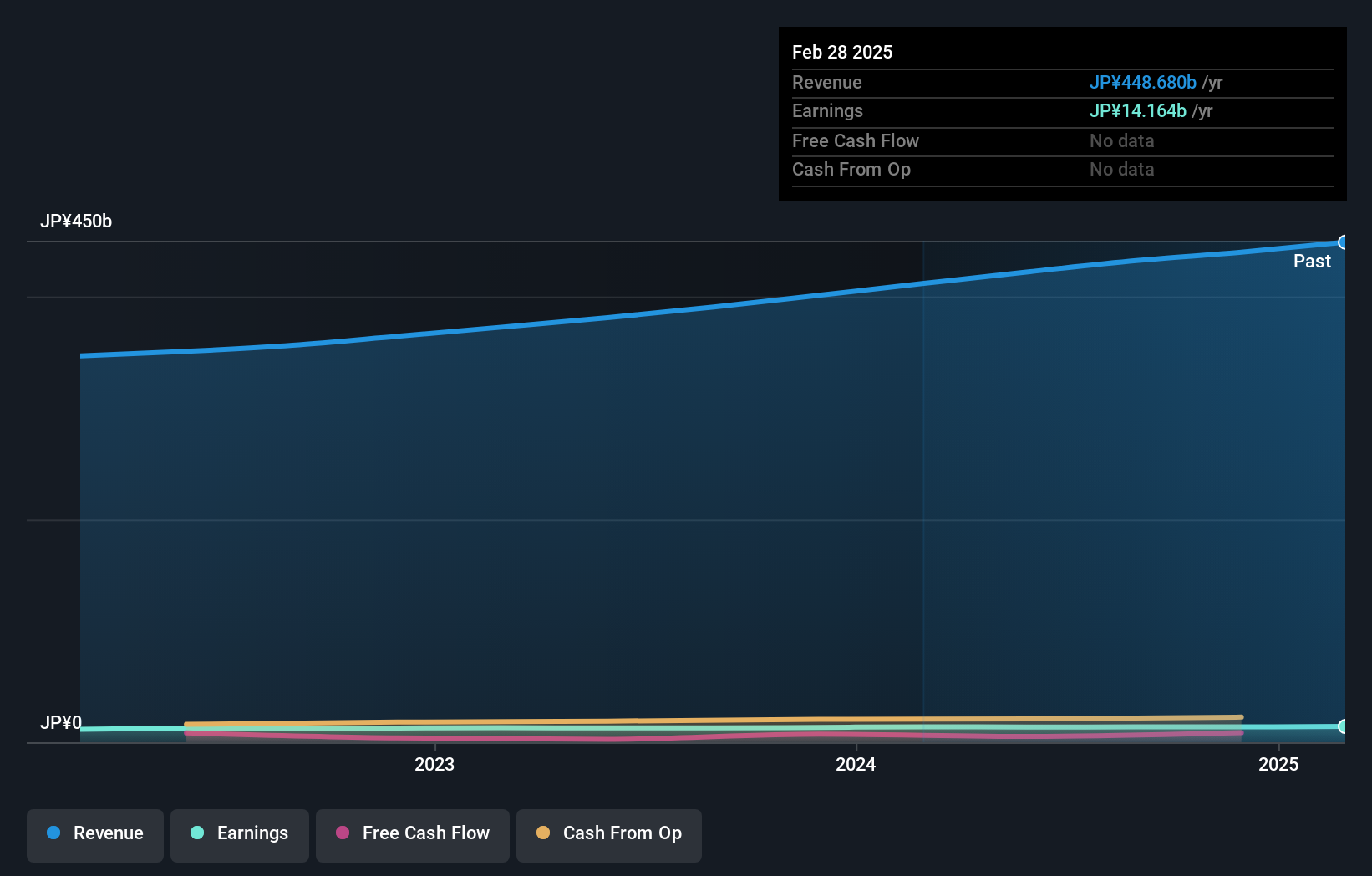1372x876 pixels.
Task: Click the Past label near the chart edge
Action: (x=1312, y=262)
